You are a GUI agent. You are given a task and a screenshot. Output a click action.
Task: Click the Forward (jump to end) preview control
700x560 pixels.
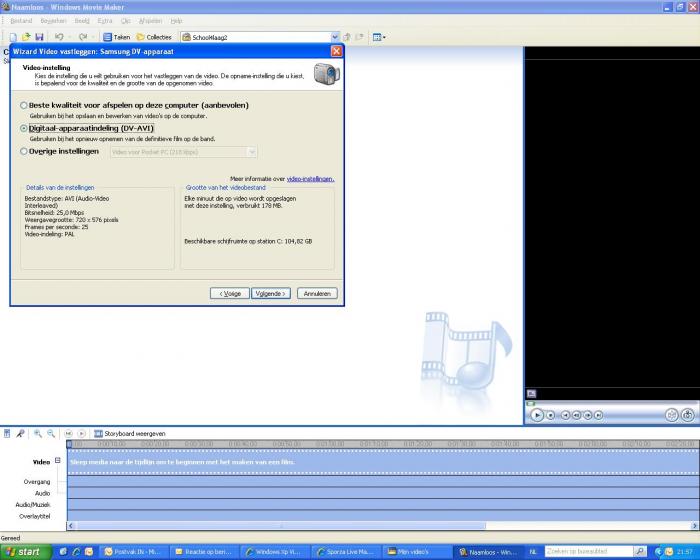(599, 415)
